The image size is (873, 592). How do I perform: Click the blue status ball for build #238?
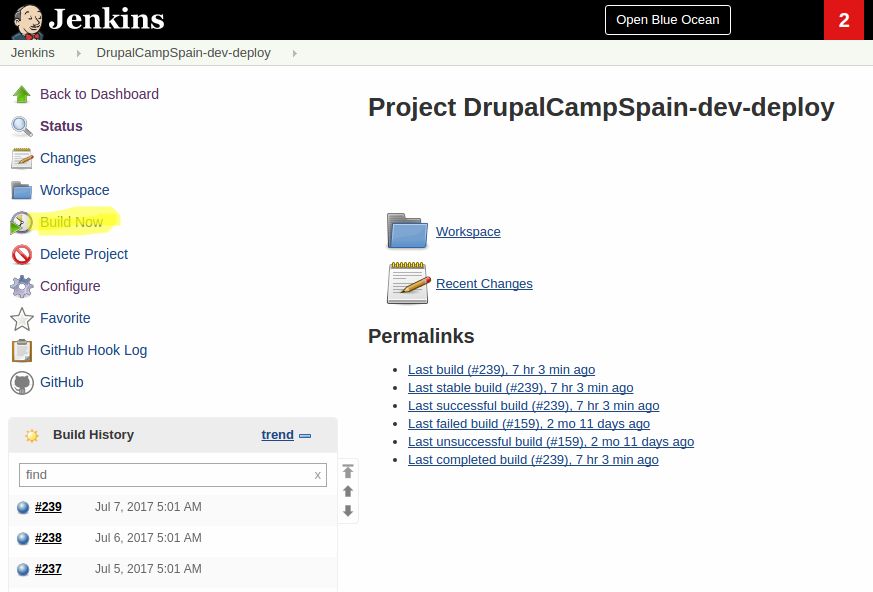(x=23, y=539)
